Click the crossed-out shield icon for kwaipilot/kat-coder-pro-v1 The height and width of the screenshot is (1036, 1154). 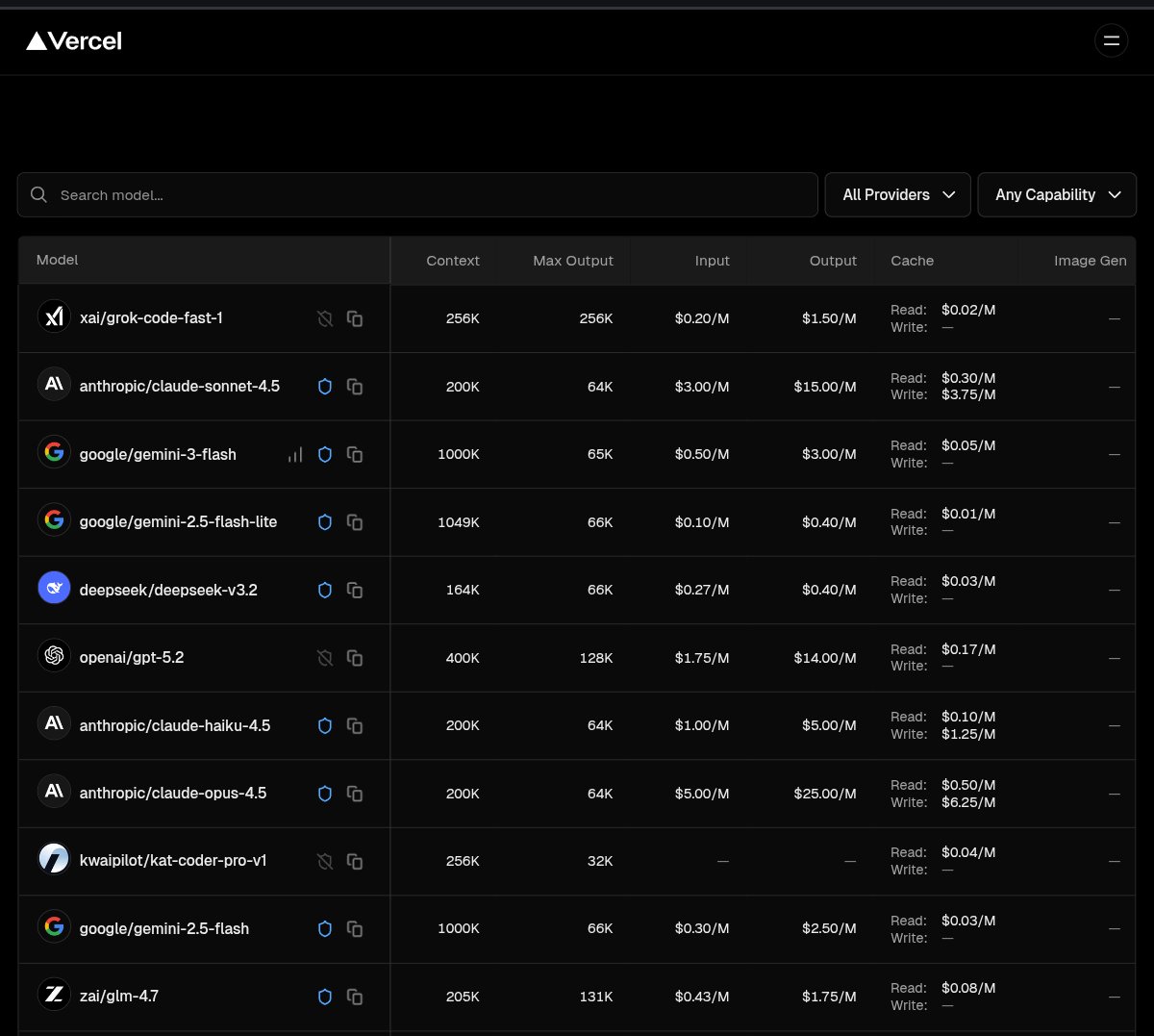click(325, 861)
